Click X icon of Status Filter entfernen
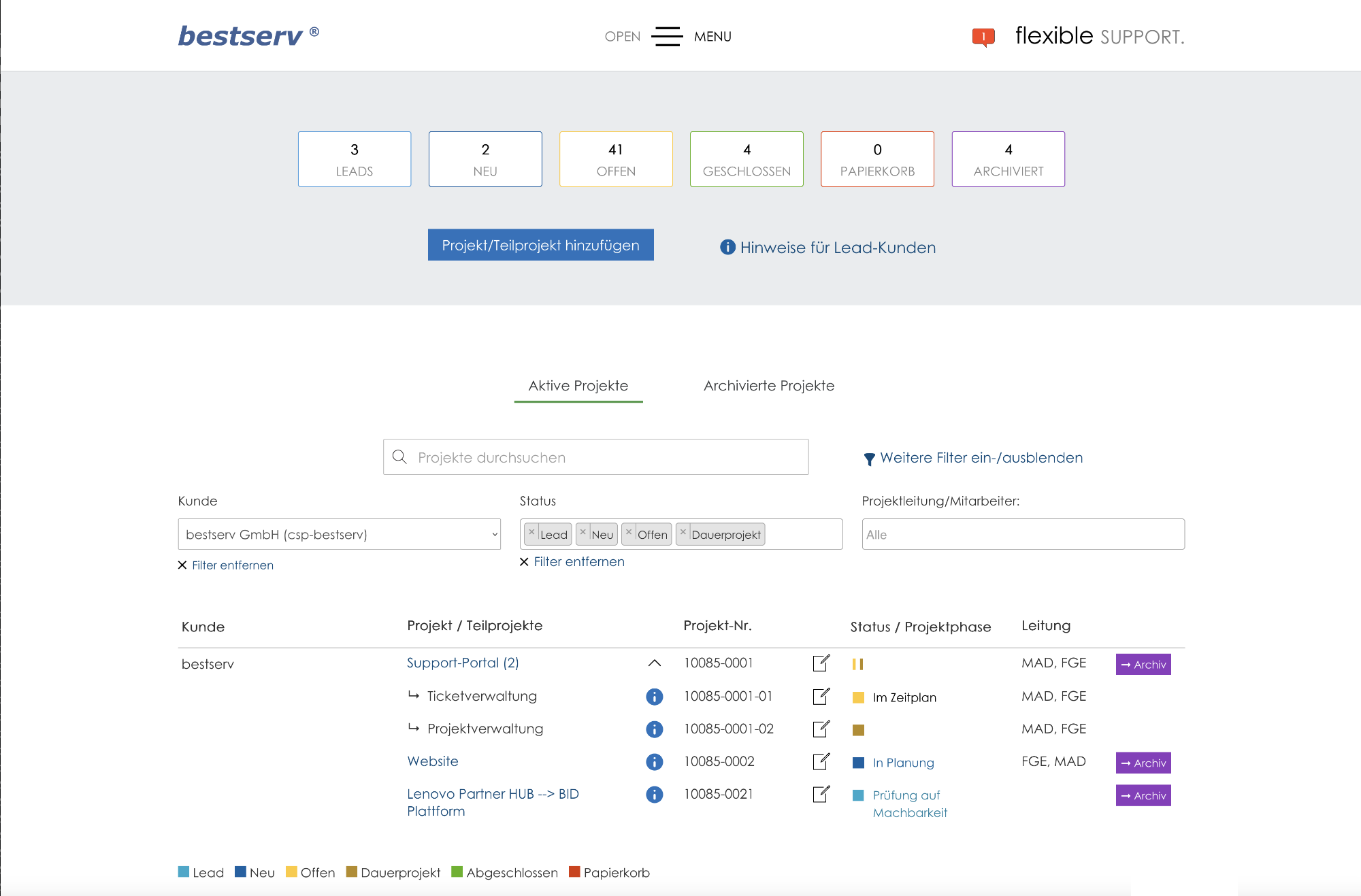Screen dimensions: 1361x896 click(524, 562)
